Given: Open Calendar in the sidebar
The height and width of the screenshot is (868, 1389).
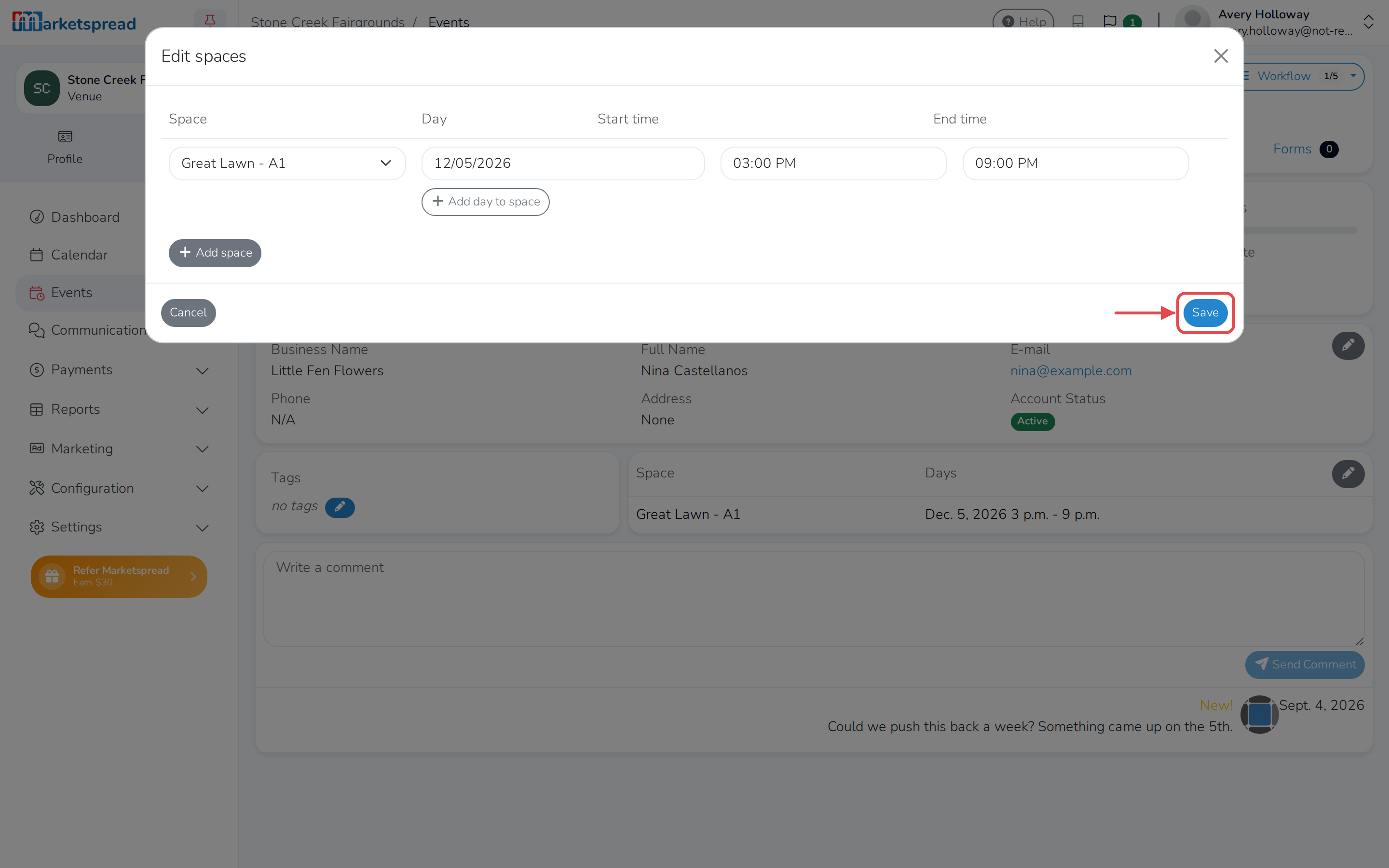Looking at the screenshot, I should coord(79,255).
